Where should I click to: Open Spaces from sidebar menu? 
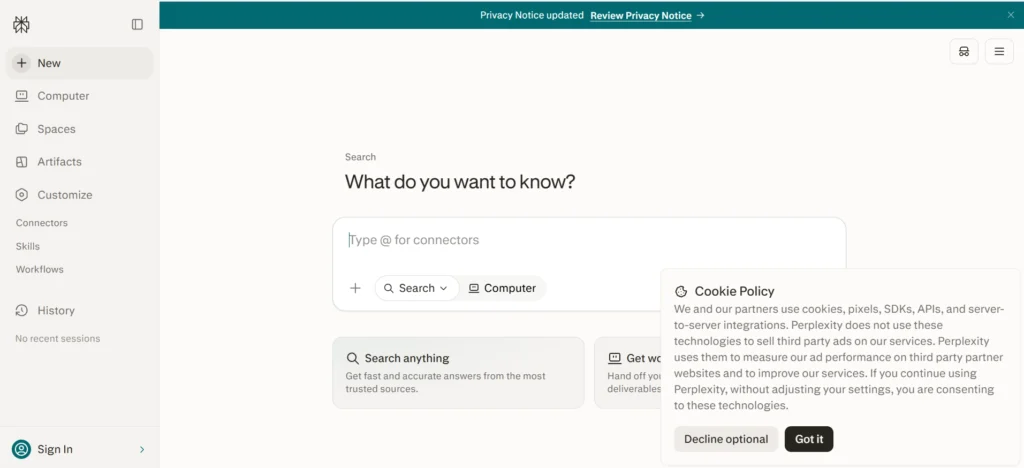pyautogui.click(x=80, y=129)
